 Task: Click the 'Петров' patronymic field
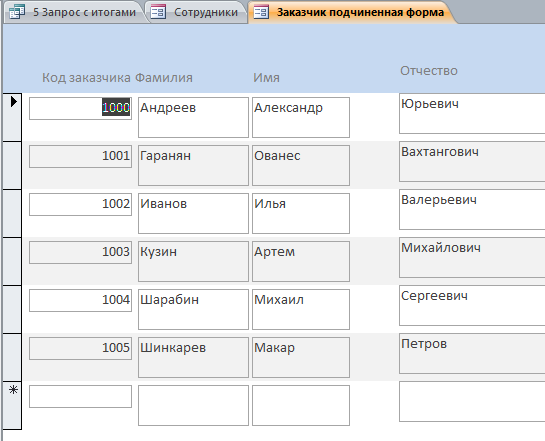[472, 353]
